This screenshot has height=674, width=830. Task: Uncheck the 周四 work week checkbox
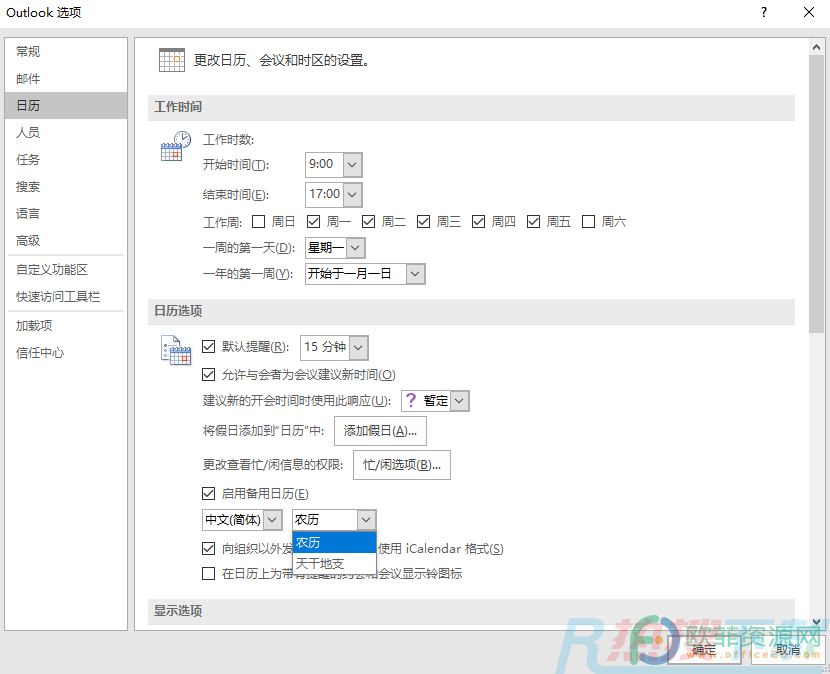tap(479, 221)
